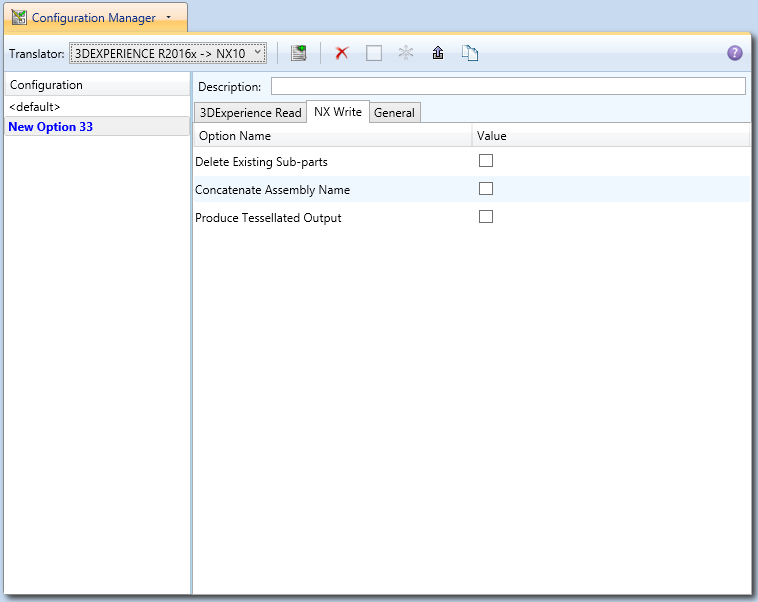The height and width of the screenshot is (602, 758).
Task: Click the new configuration icon
Action: click(299, 53)
